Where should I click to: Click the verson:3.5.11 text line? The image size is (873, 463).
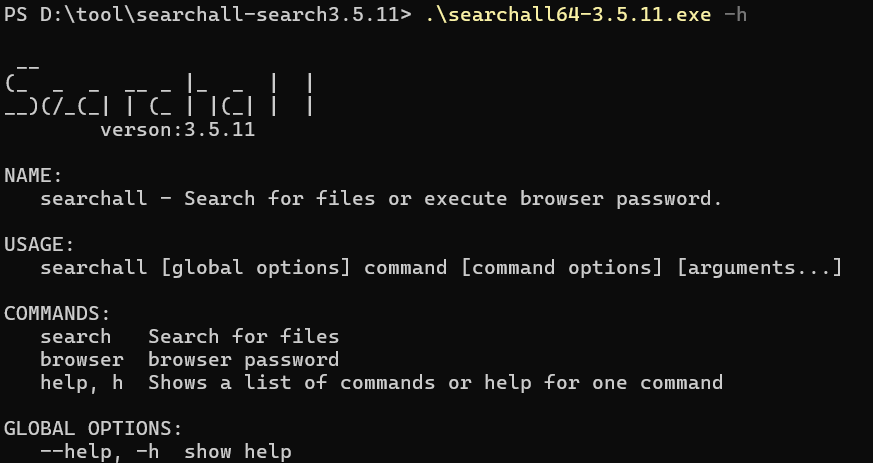[x=178, y=130]
